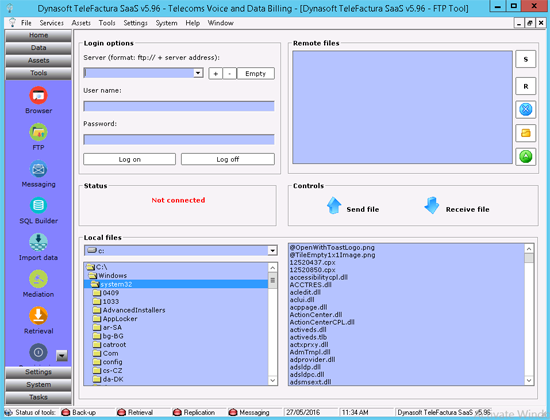Screen dimensions: 550x420
Task: Switch to the Assets sidebar section
Action: click(x=38, y=60)
